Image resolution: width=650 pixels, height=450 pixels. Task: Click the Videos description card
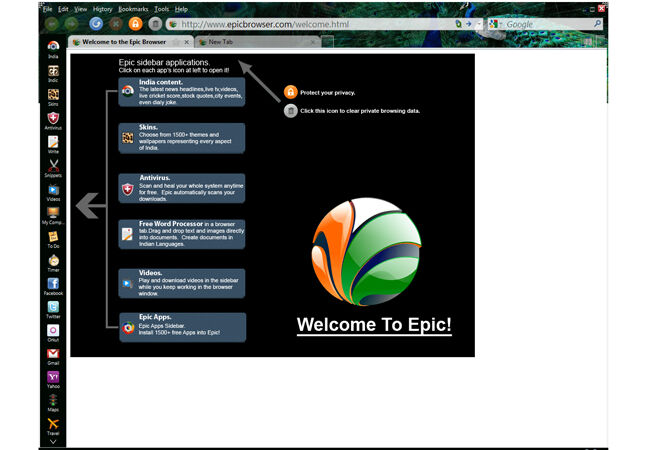pos(182,283)
